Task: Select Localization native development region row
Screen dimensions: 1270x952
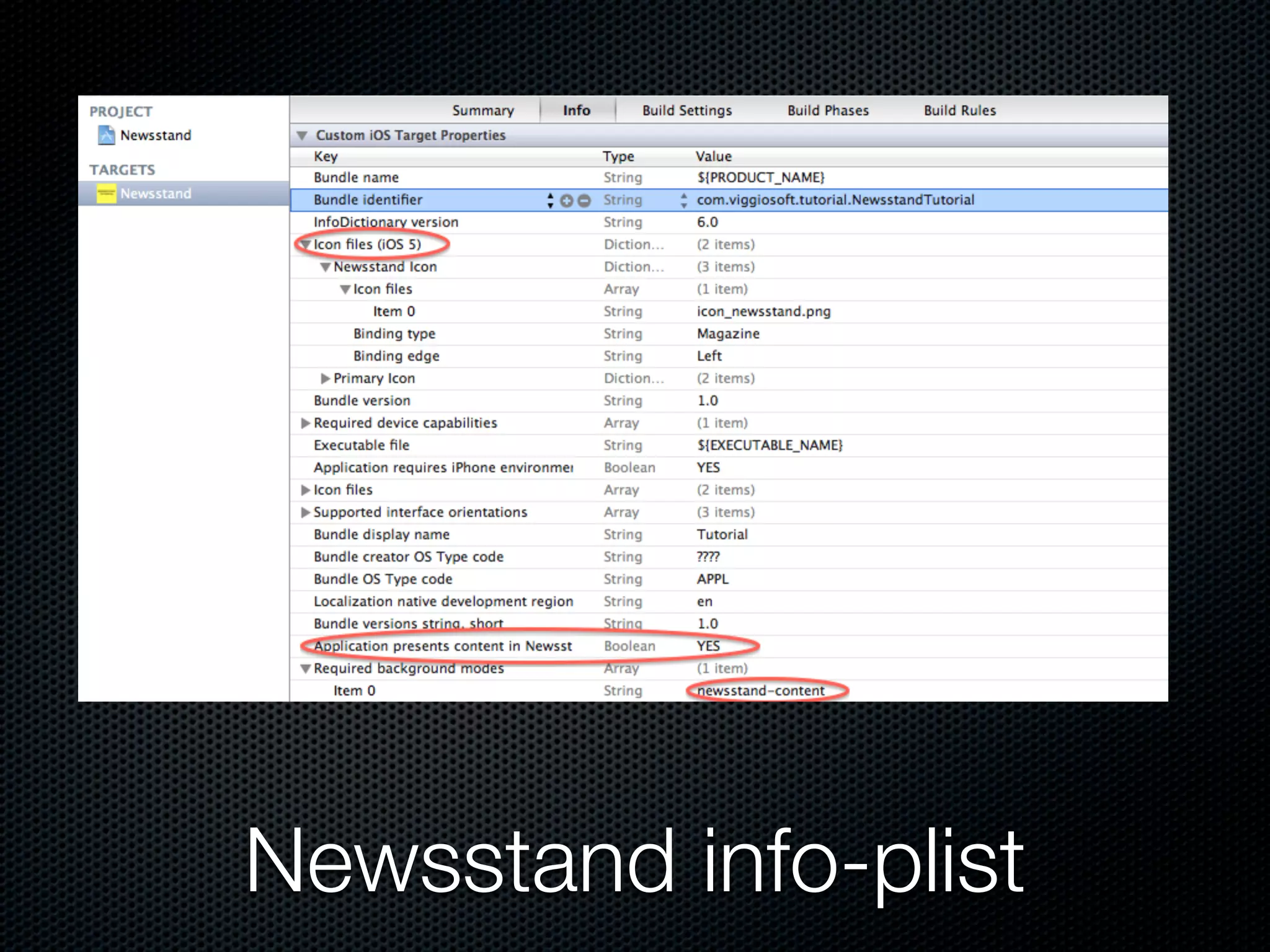Action: (x=729, y=602)
